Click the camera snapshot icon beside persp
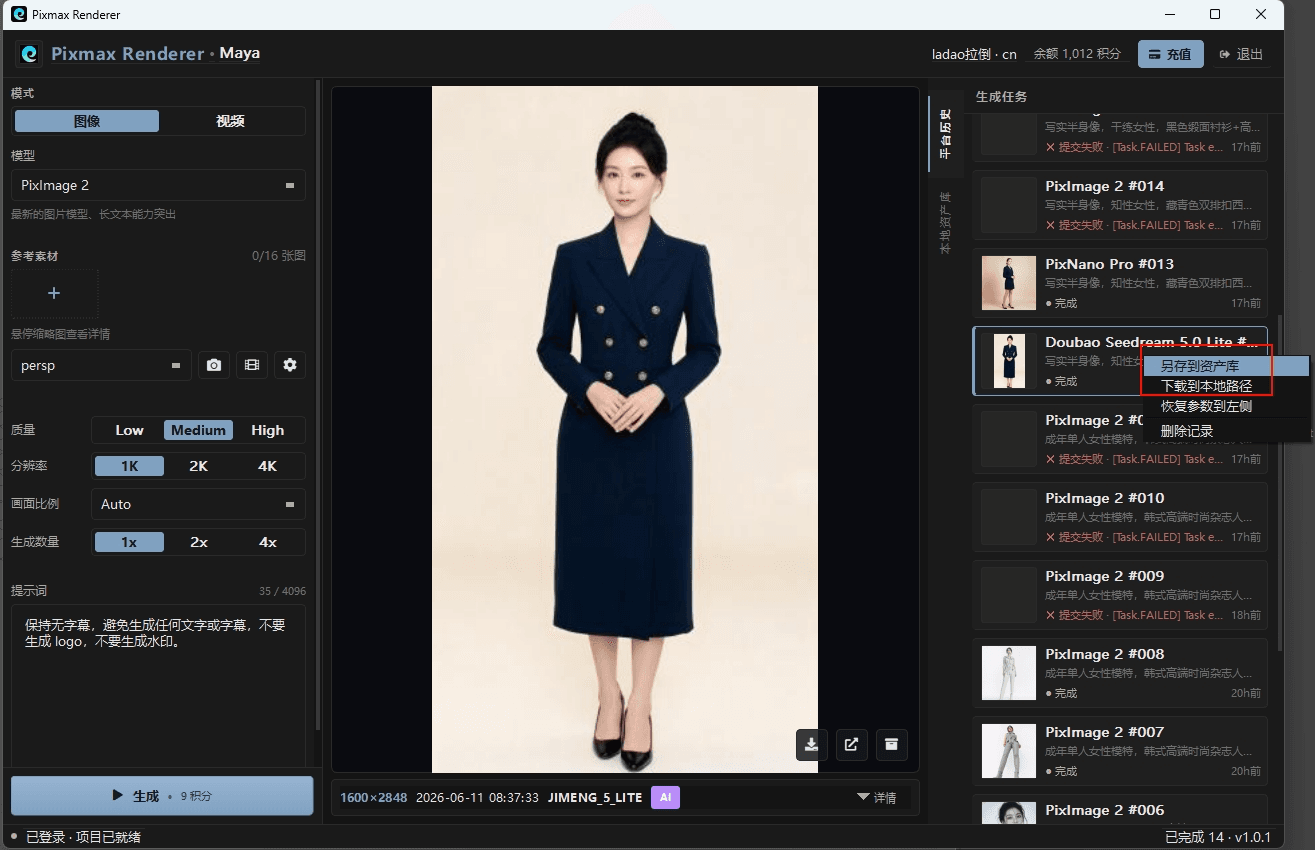Image resolution: width=1315 pixels, height=850 pixels. [214, 365]
